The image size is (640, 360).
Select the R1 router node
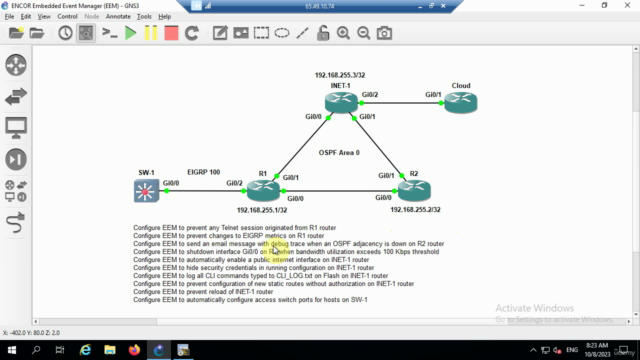pos(263,191)
